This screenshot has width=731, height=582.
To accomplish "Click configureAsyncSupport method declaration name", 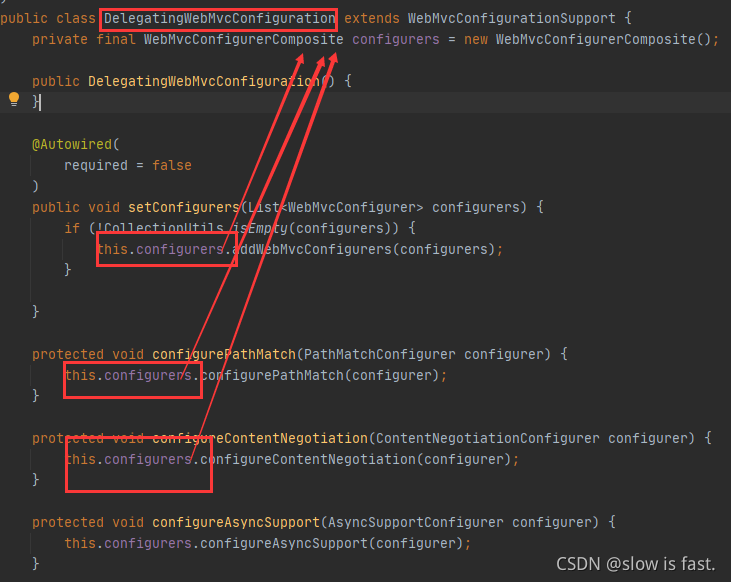I will pos(236,522).
